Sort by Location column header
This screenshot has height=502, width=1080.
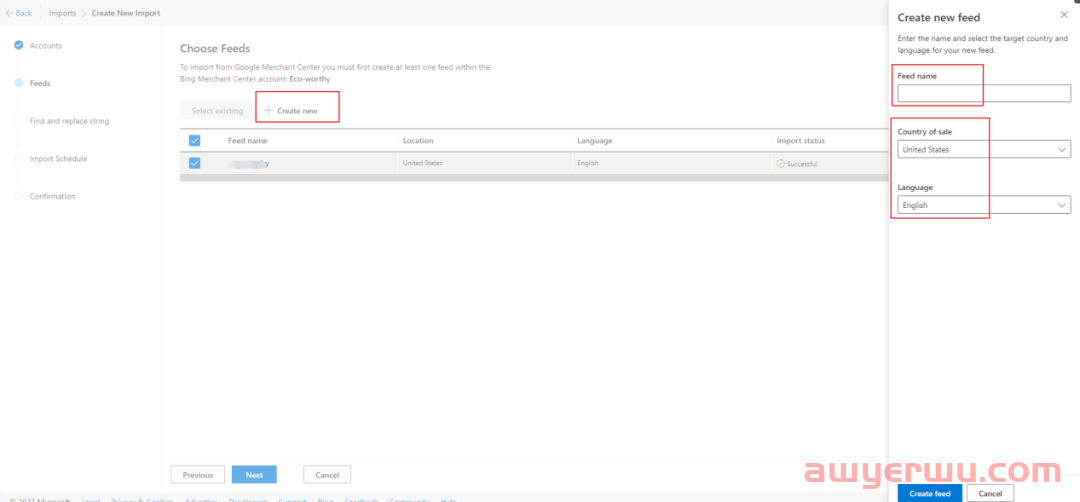pos(418,140)
